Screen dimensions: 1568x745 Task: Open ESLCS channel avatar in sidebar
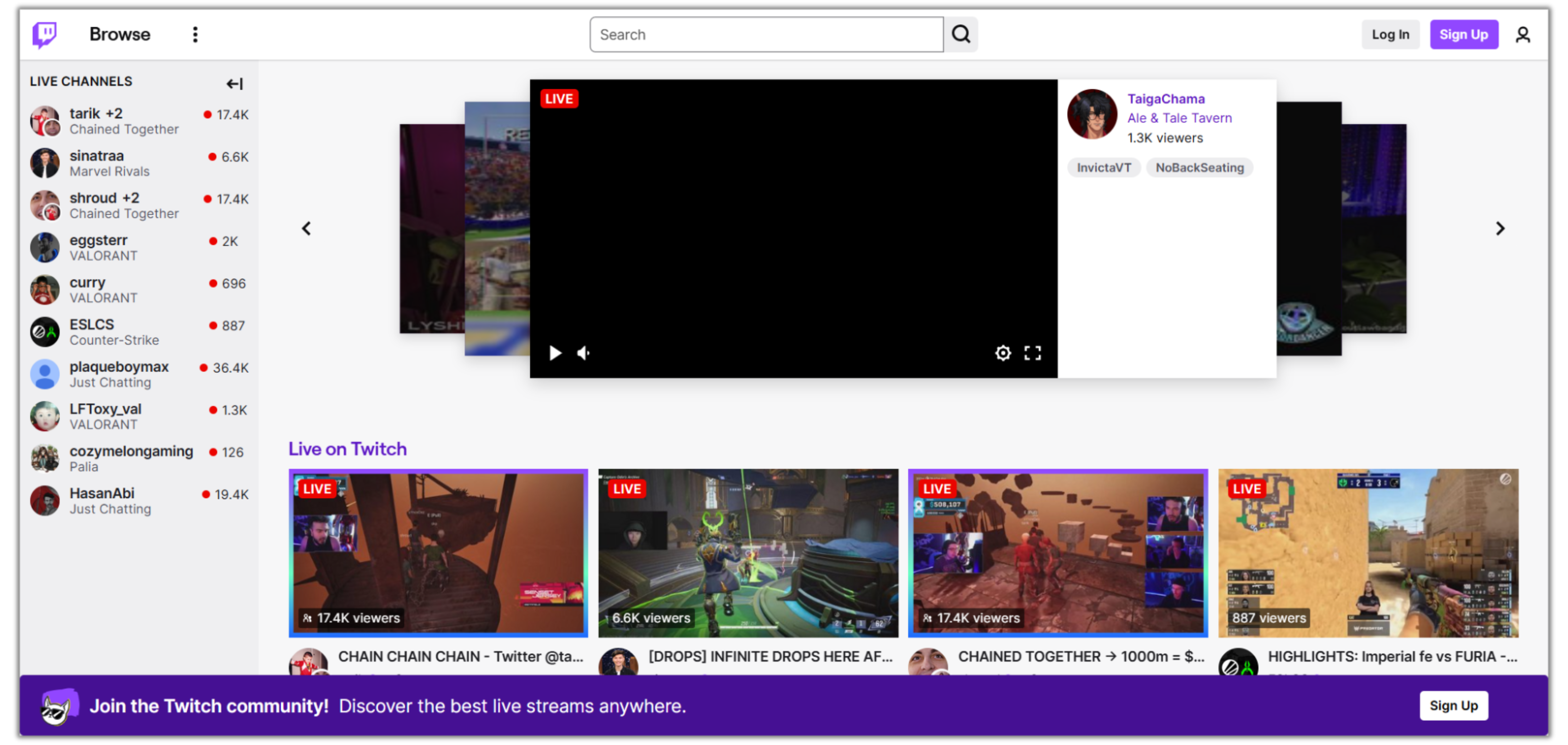(x=45, y=332)
